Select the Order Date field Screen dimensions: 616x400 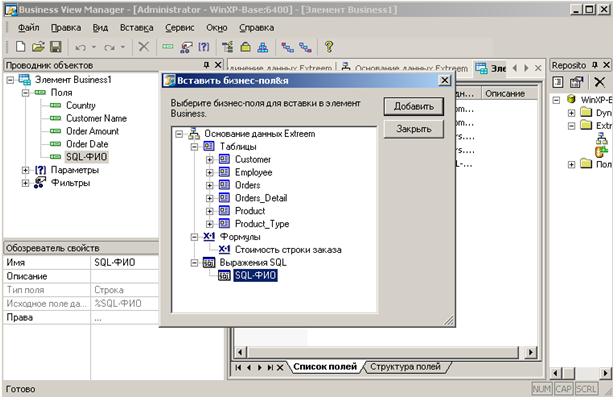[x=87, y=144]
